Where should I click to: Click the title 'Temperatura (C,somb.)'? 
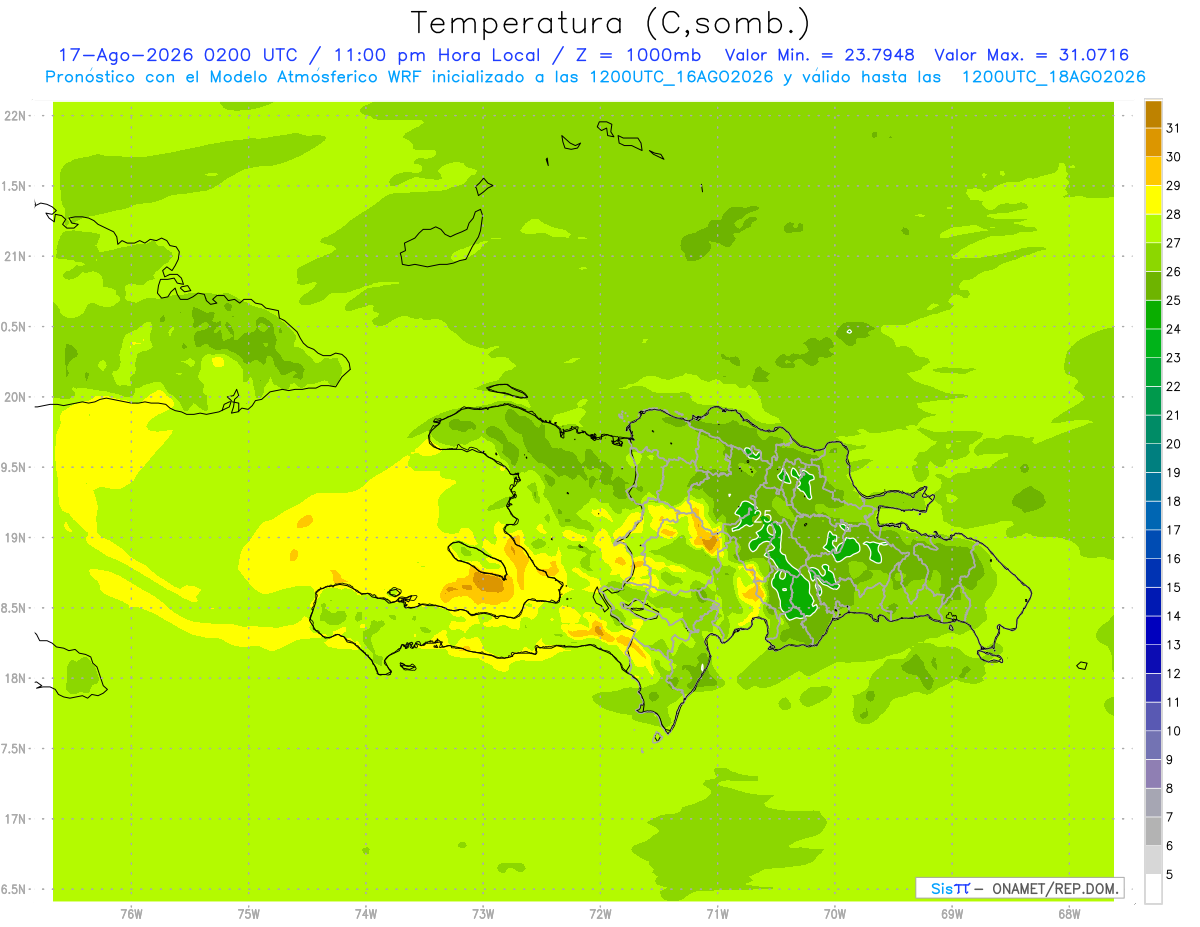tap(610, 22)
